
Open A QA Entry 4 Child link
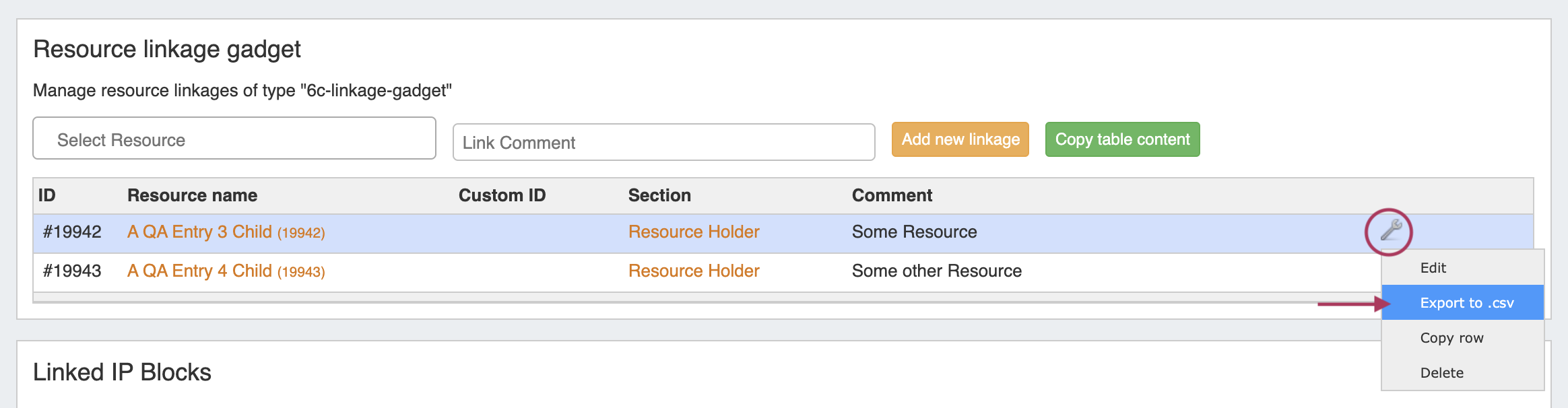[199, 271]
